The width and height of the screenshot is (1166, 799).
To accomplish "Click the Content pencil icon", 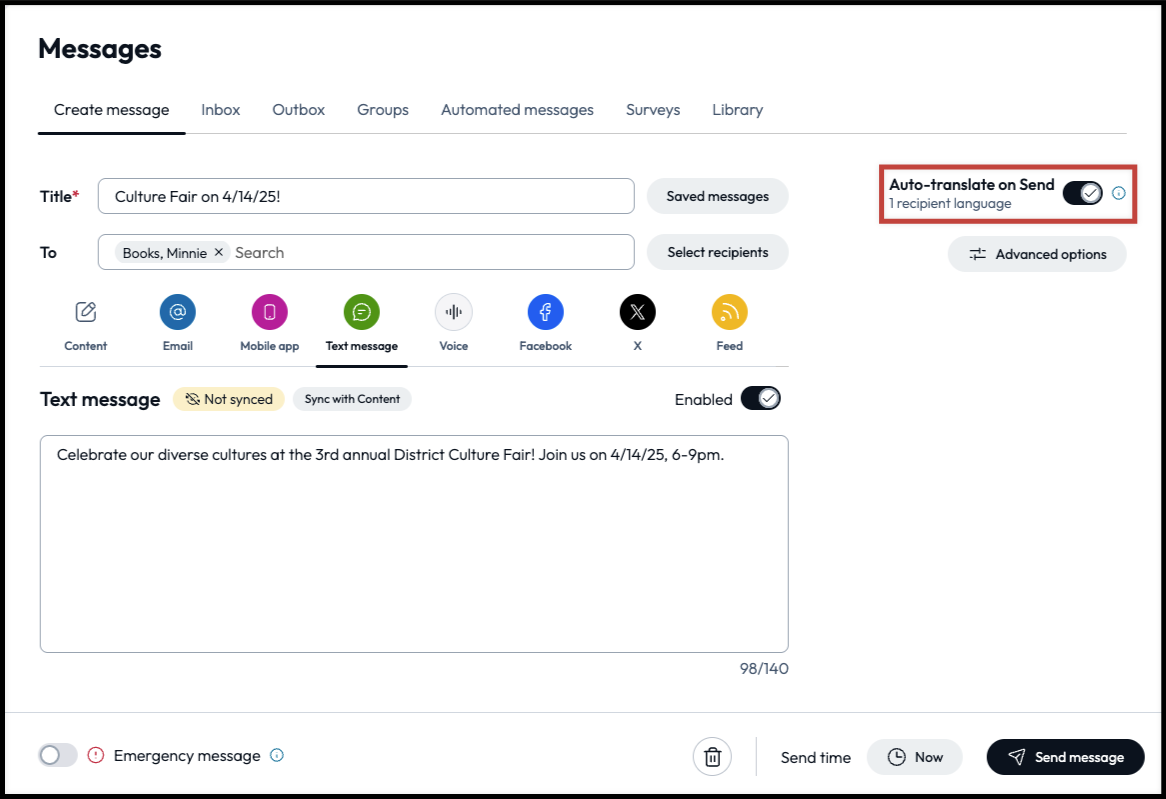I will 86,313.
